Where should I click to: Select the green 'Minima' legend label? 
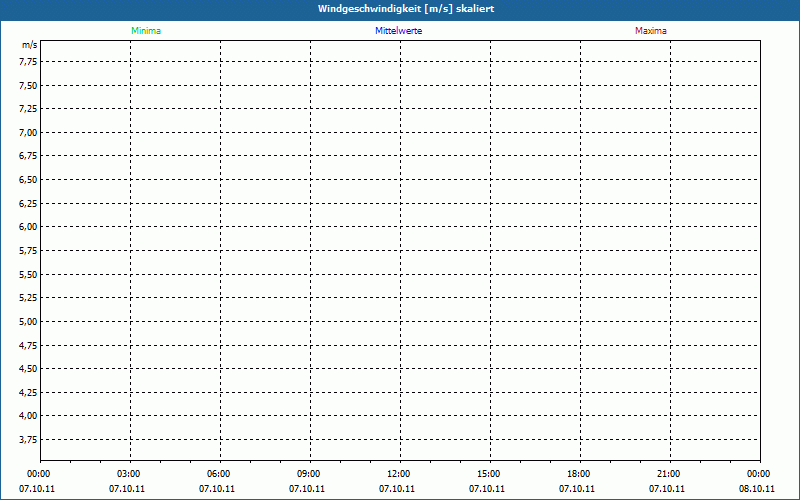146,31
